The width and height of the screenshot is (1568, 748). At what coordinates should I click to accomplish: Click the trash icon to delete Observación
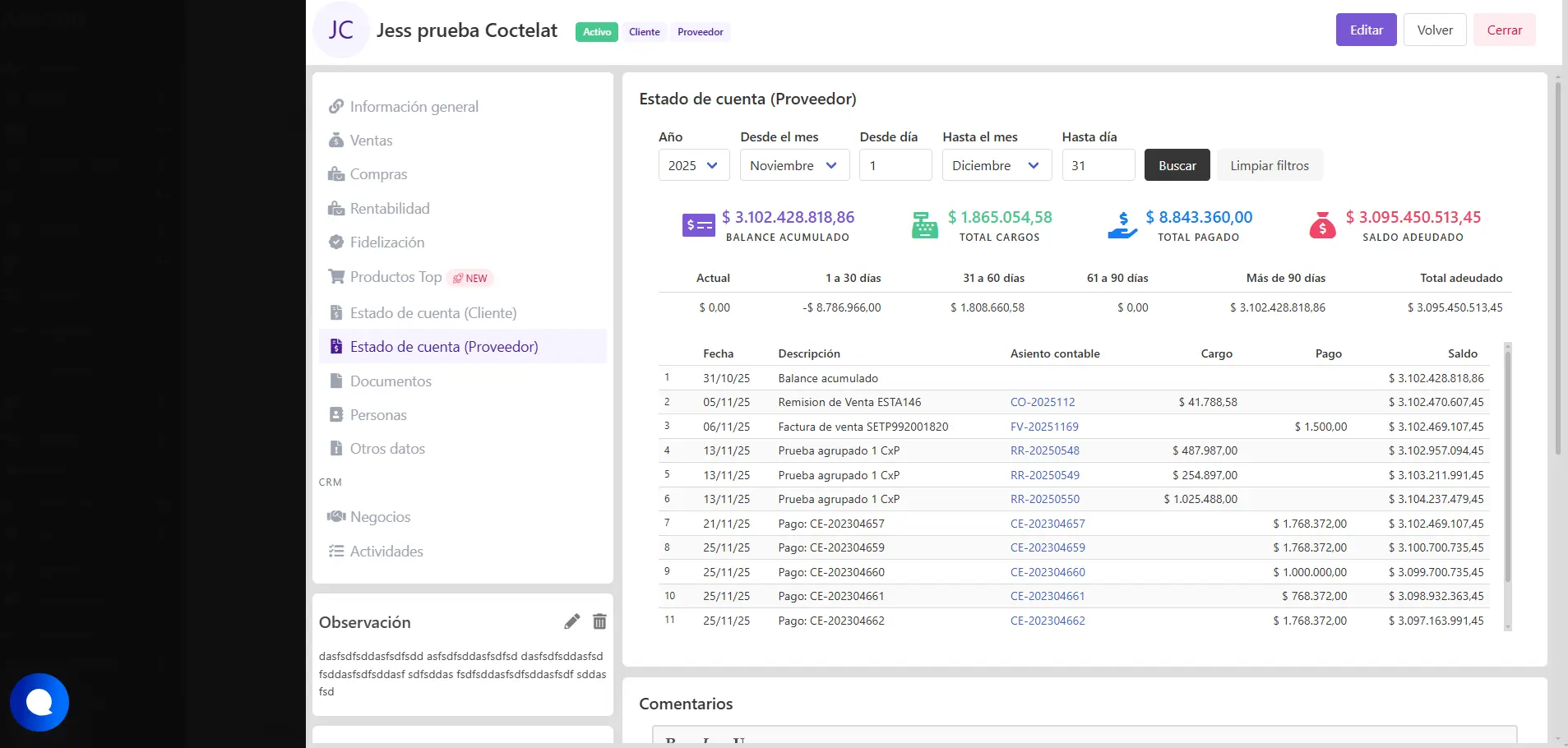point(599,621)
